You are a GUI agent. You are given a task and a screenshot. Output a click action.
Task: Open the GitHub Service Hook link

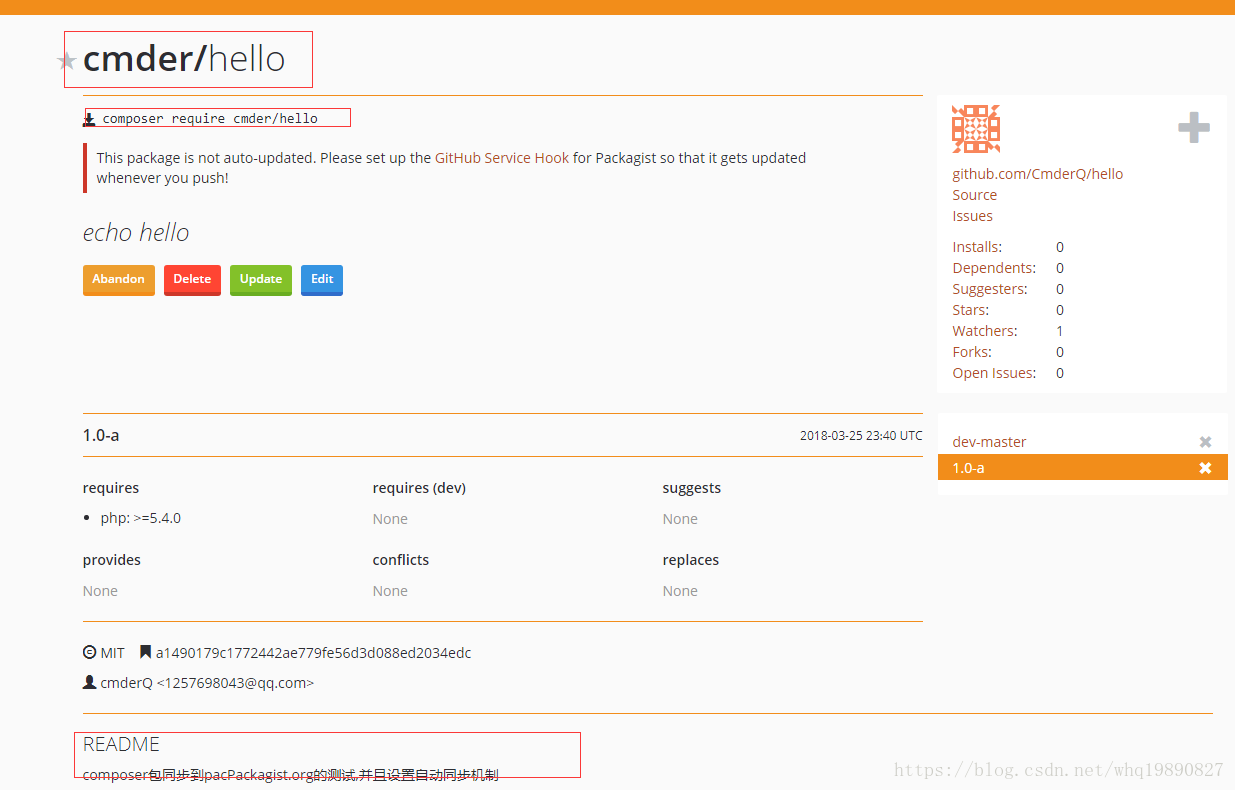click(x=502, y=158)
